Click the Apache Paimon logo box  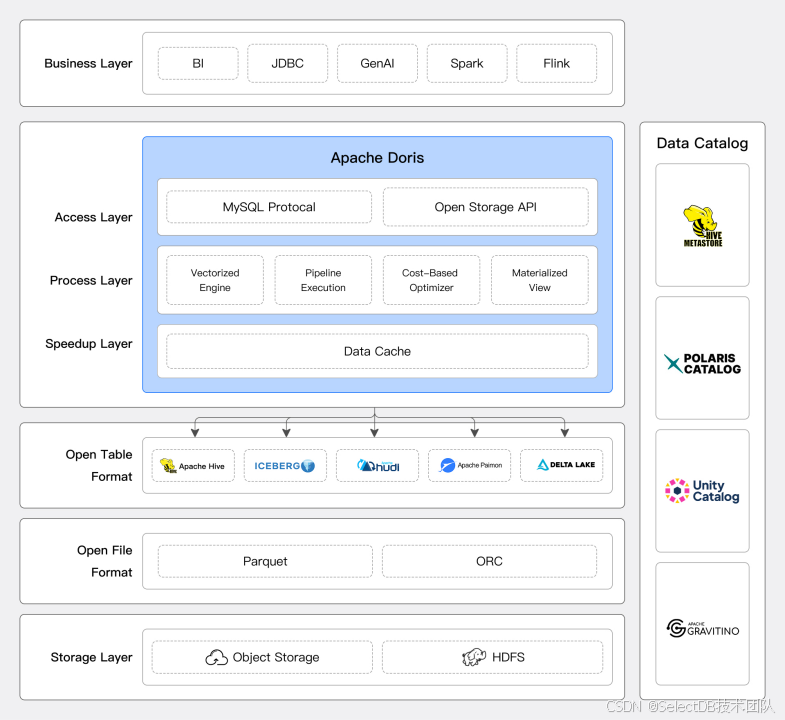point(470,466)
